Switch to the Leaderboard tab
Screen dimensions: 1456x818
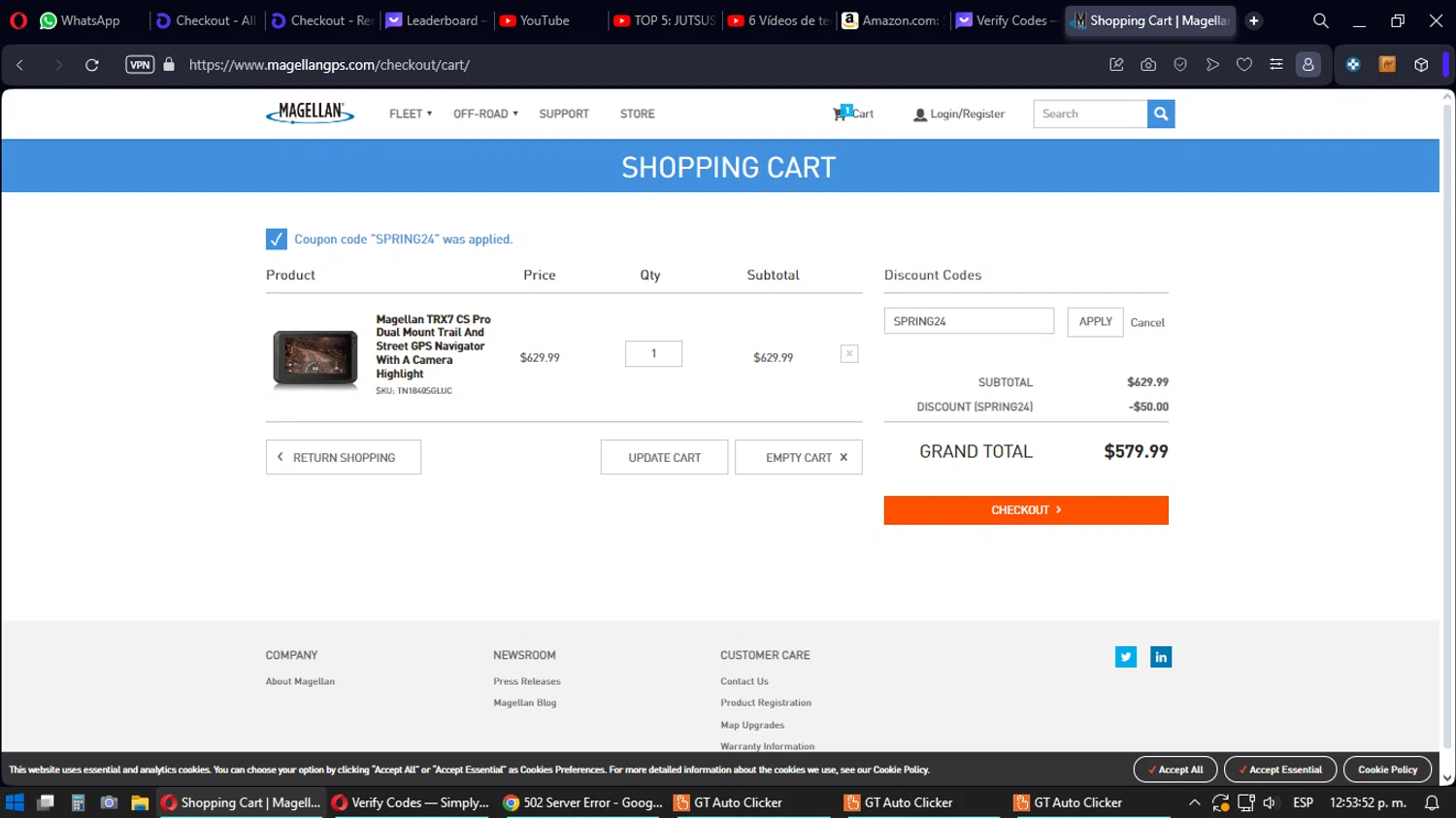(x=435, y=20)
